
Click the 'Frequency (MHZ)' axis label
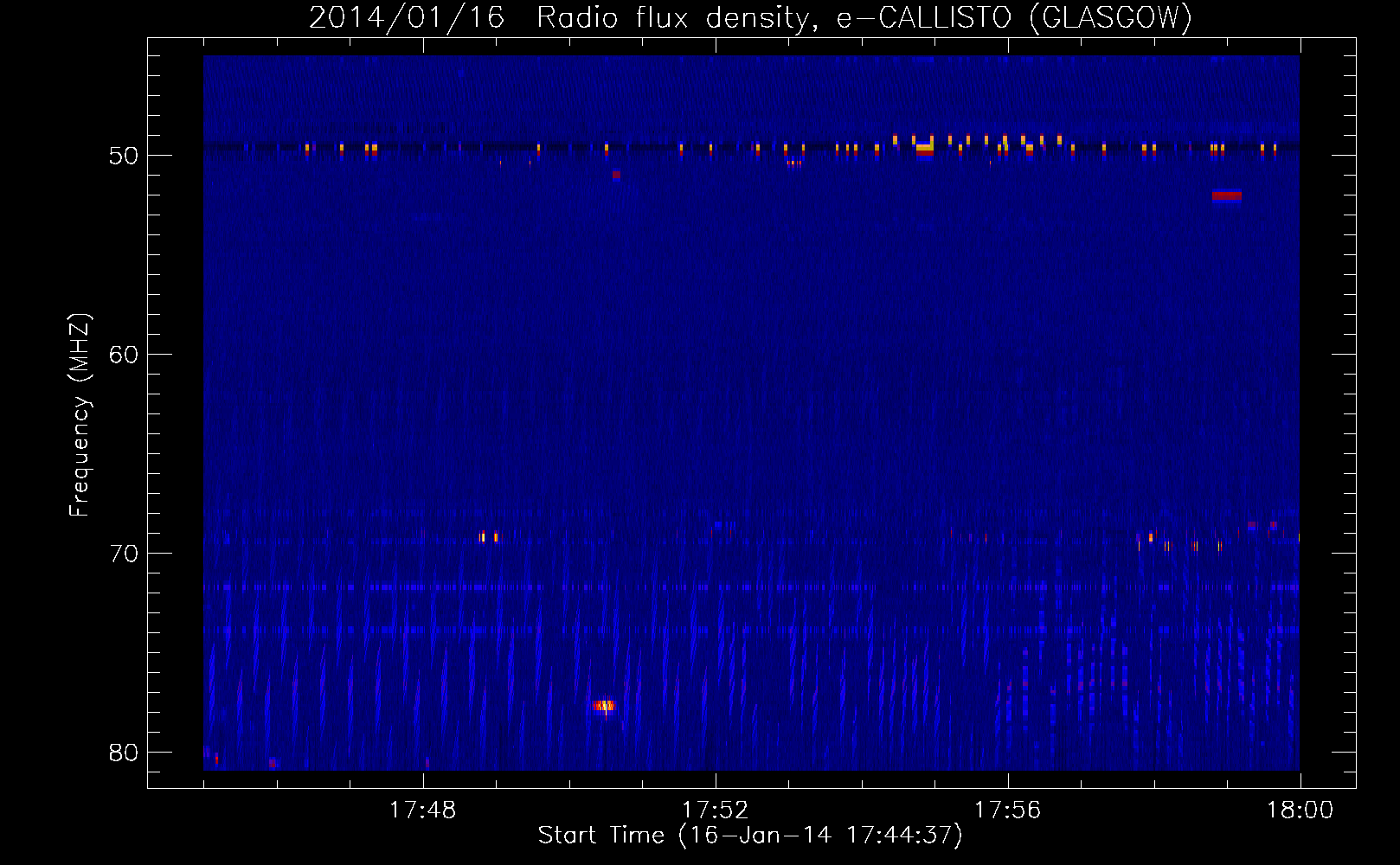tap(80, 415)
